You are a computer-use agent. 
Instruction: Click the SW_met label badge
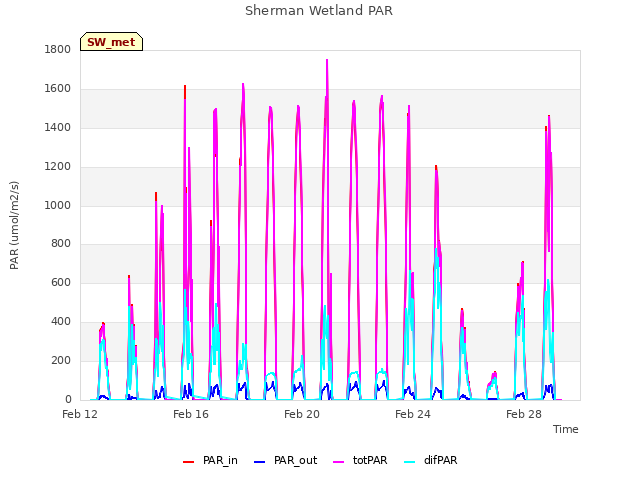pyautogui.click(x=111, y=42)
